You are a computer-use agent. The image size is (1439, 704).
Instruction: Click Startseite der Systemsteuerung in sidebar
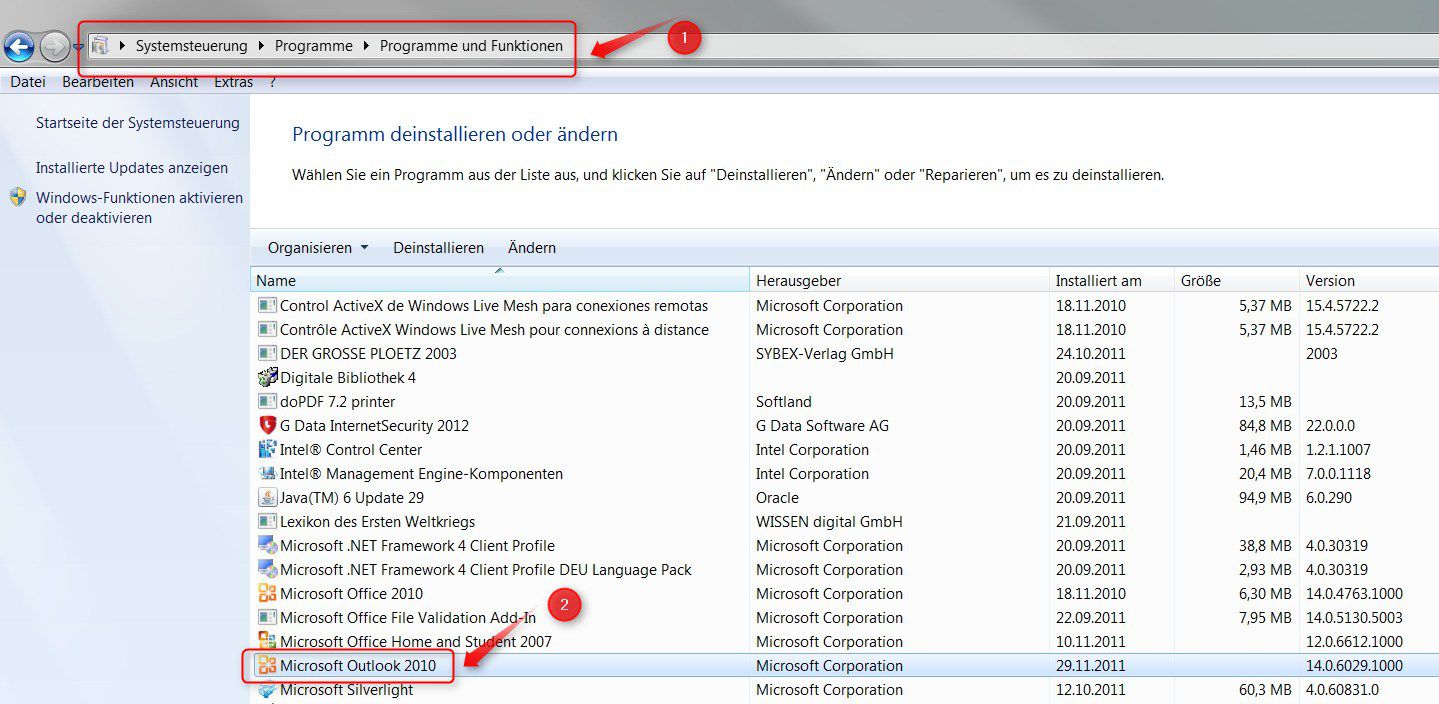(x=138, y=122)
